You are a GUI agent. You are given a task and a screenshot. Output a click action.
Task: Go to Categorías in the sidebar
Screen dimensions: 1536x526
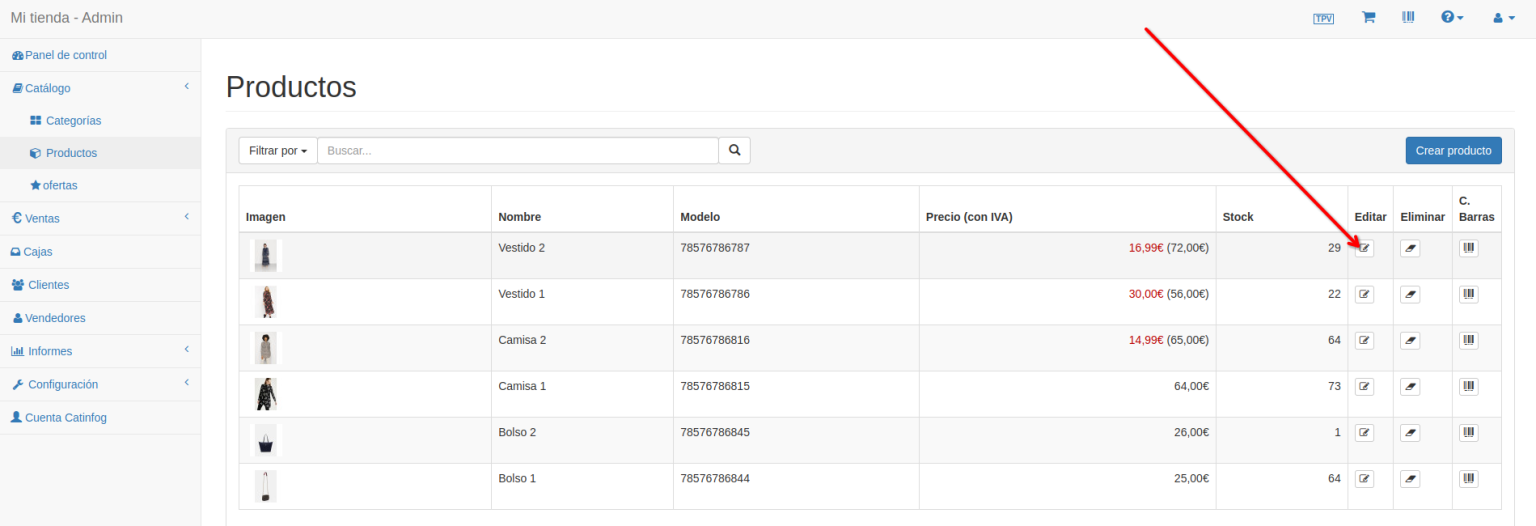point(73,121)
